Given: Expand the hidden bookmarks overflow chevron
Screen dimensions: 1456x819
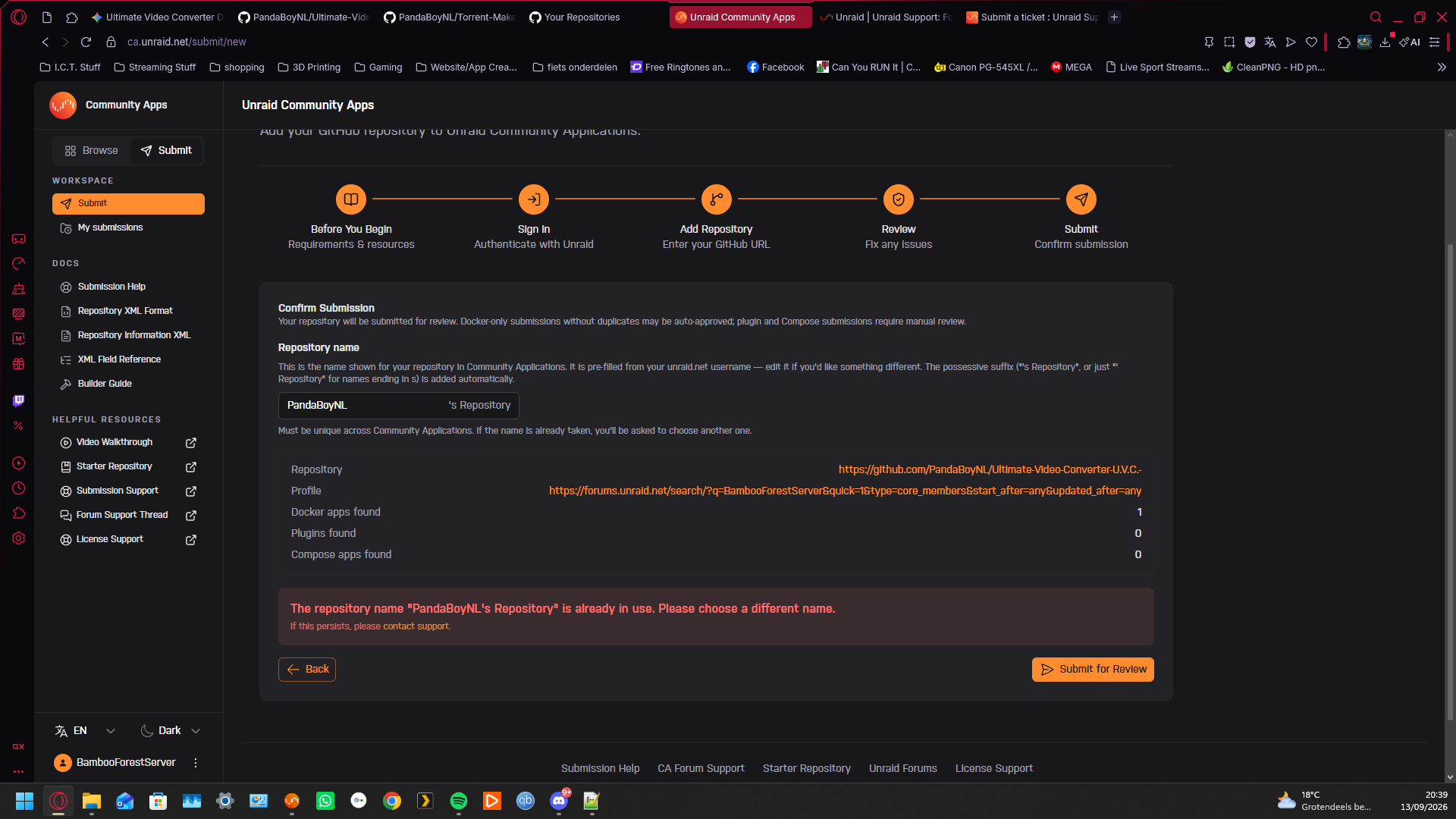Looking at the screenshot, I should click(x=1442, y=67).
